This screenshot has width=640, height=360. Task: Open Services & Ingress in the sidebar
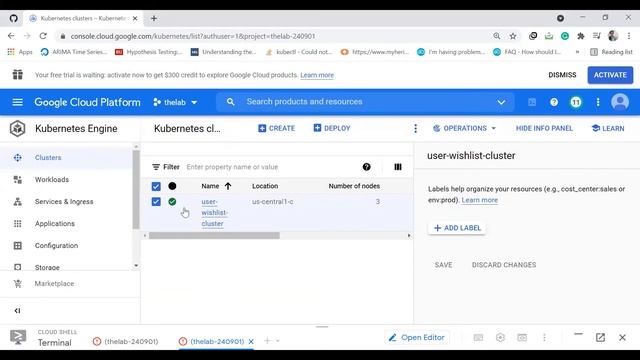[64, 202]
